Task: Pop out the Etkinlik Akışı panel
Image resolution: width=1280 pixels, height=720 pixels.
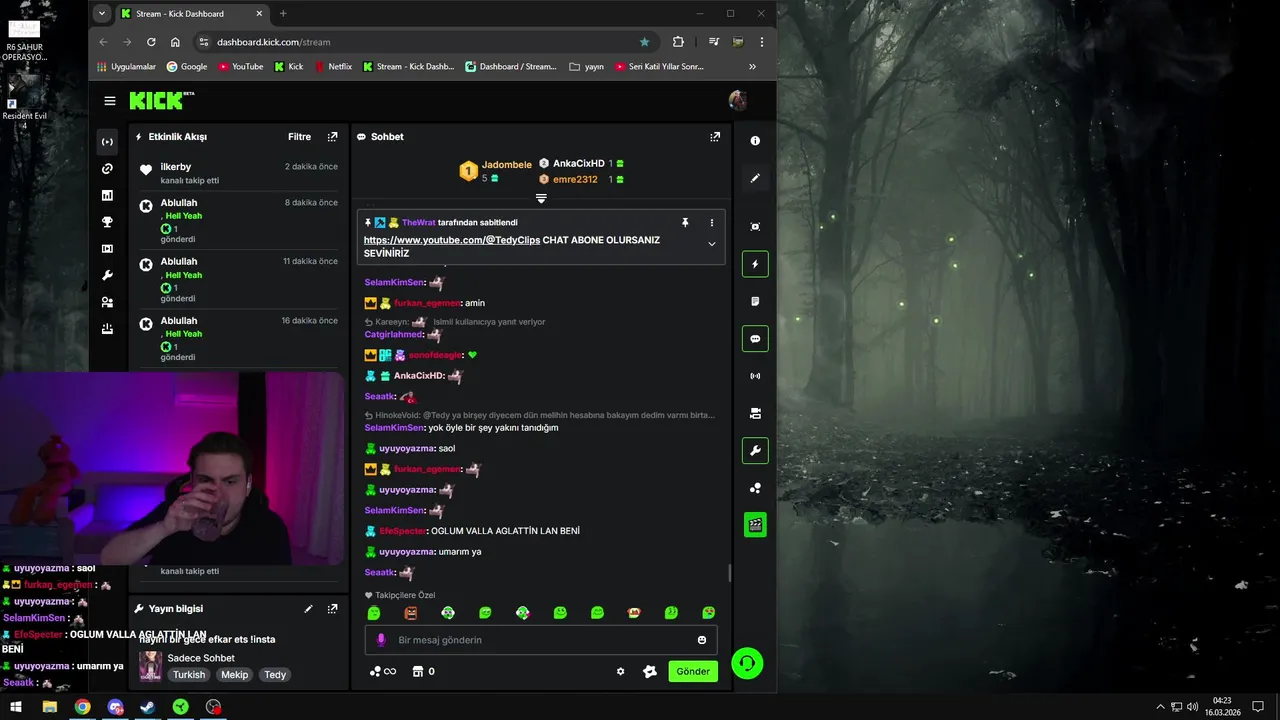Action: coord(333,137)
